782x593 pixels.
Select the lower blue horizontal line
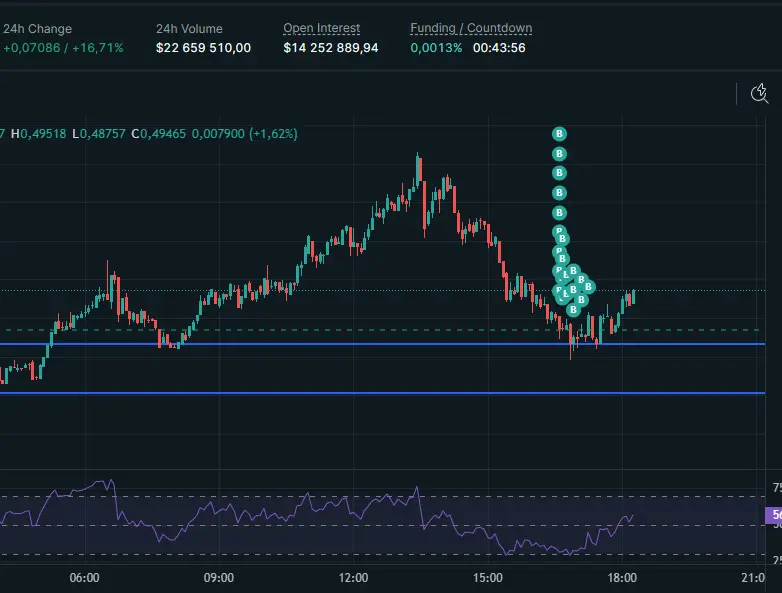[x=383, y=394]
